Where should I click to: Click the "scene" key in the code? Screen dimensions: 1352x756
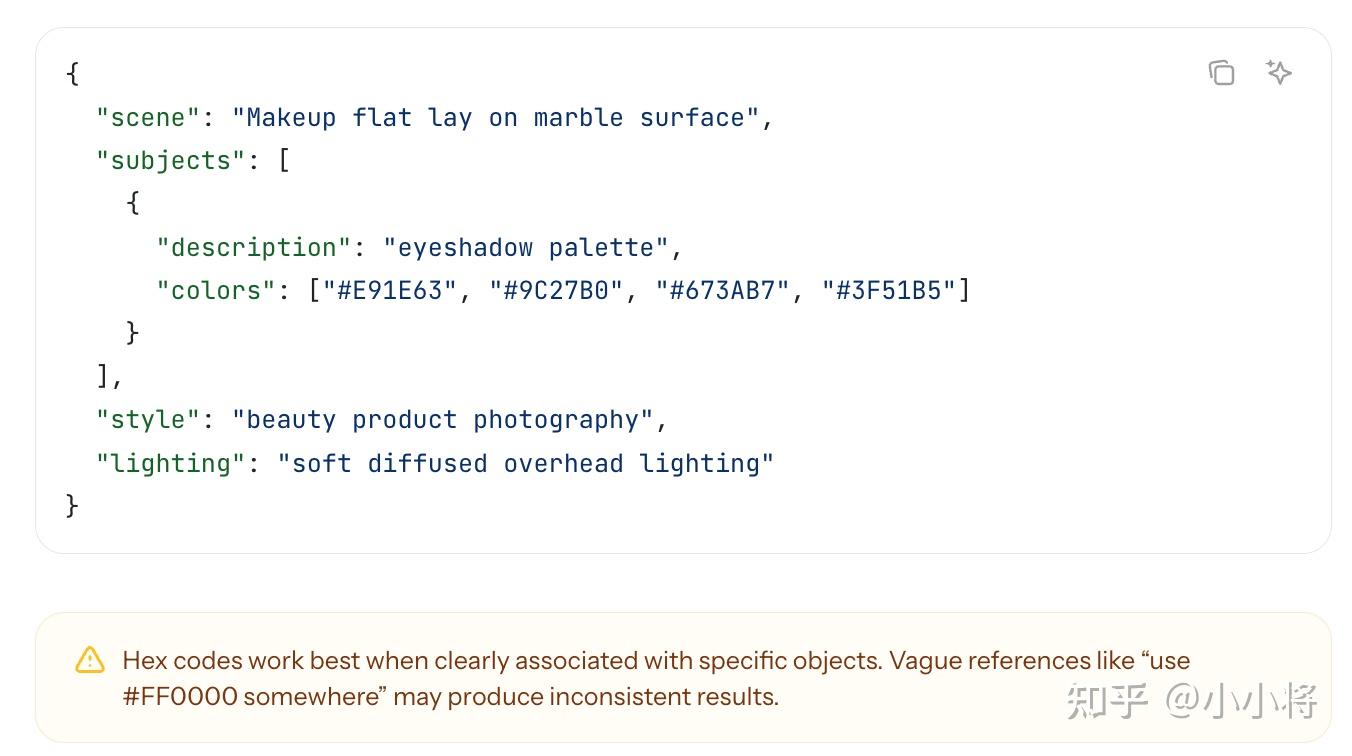click(x=148, y=118)
